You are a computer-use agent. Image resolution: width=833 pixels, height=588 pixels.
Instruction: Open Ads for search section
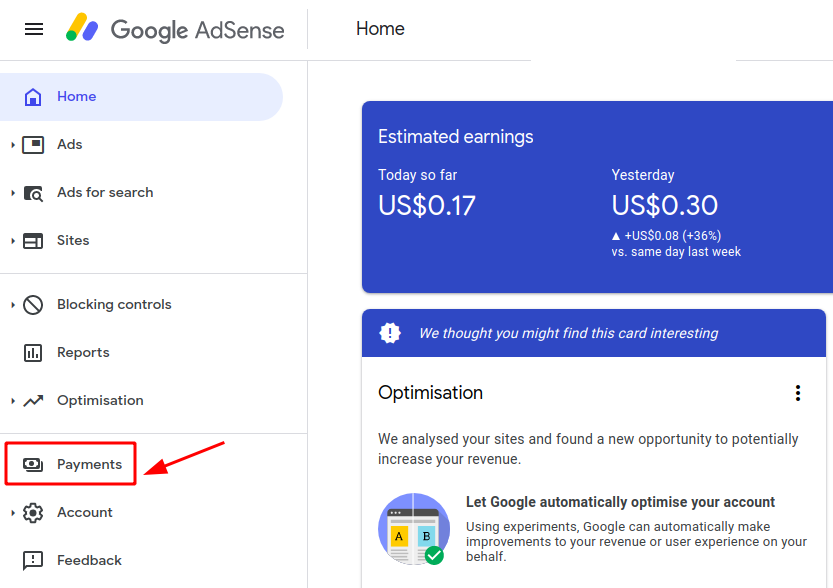click(x=105, y=192)
